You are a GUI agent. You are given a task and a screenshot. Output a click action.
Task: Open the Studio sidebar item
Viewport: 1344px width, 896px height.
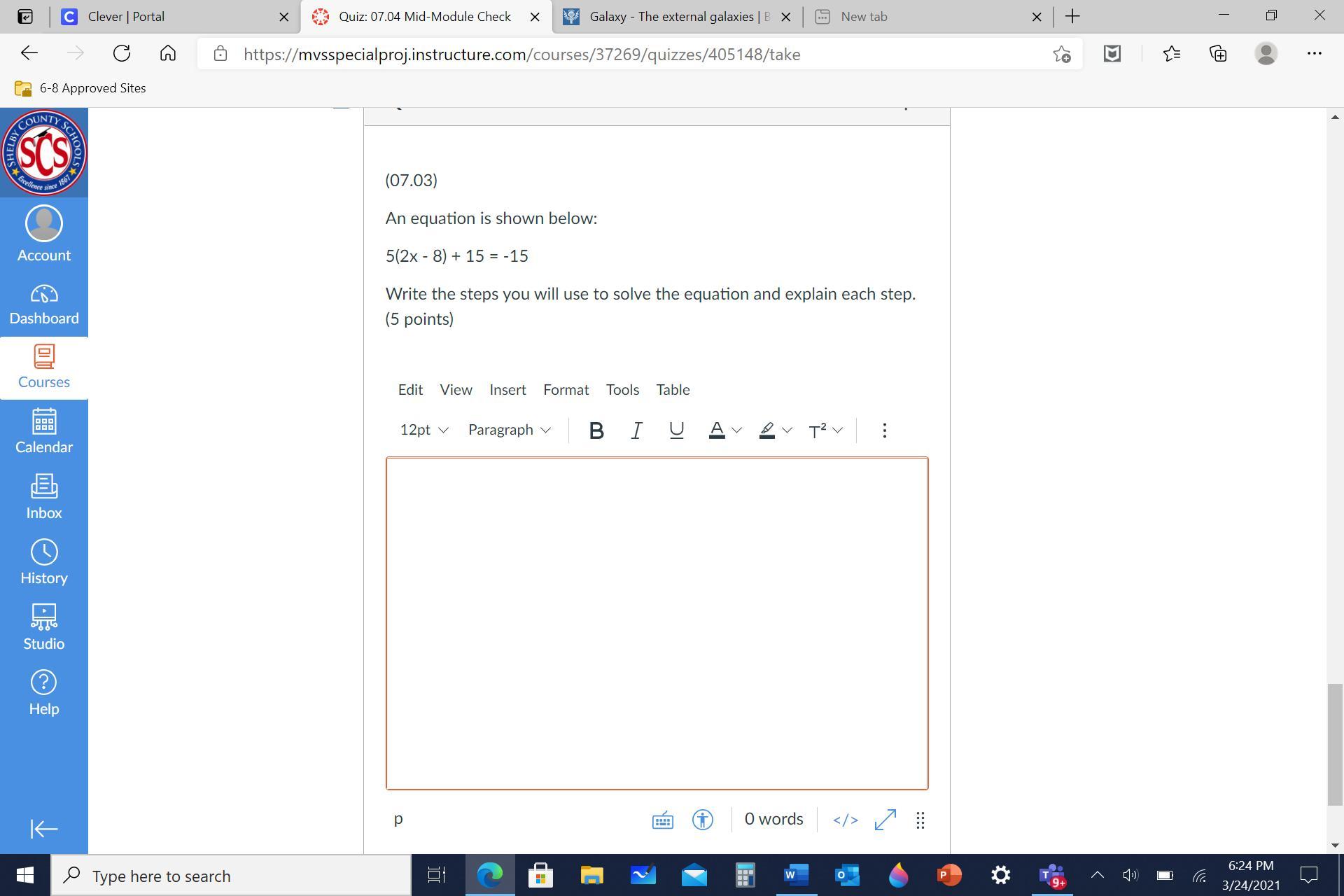pos(43,627)
